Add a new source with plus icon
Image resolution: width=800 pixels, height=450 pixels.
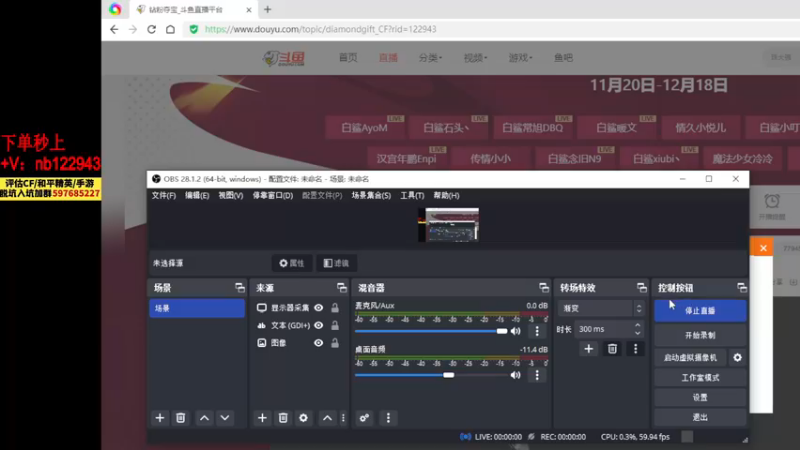pyautogui.click(x=262, y=418)
